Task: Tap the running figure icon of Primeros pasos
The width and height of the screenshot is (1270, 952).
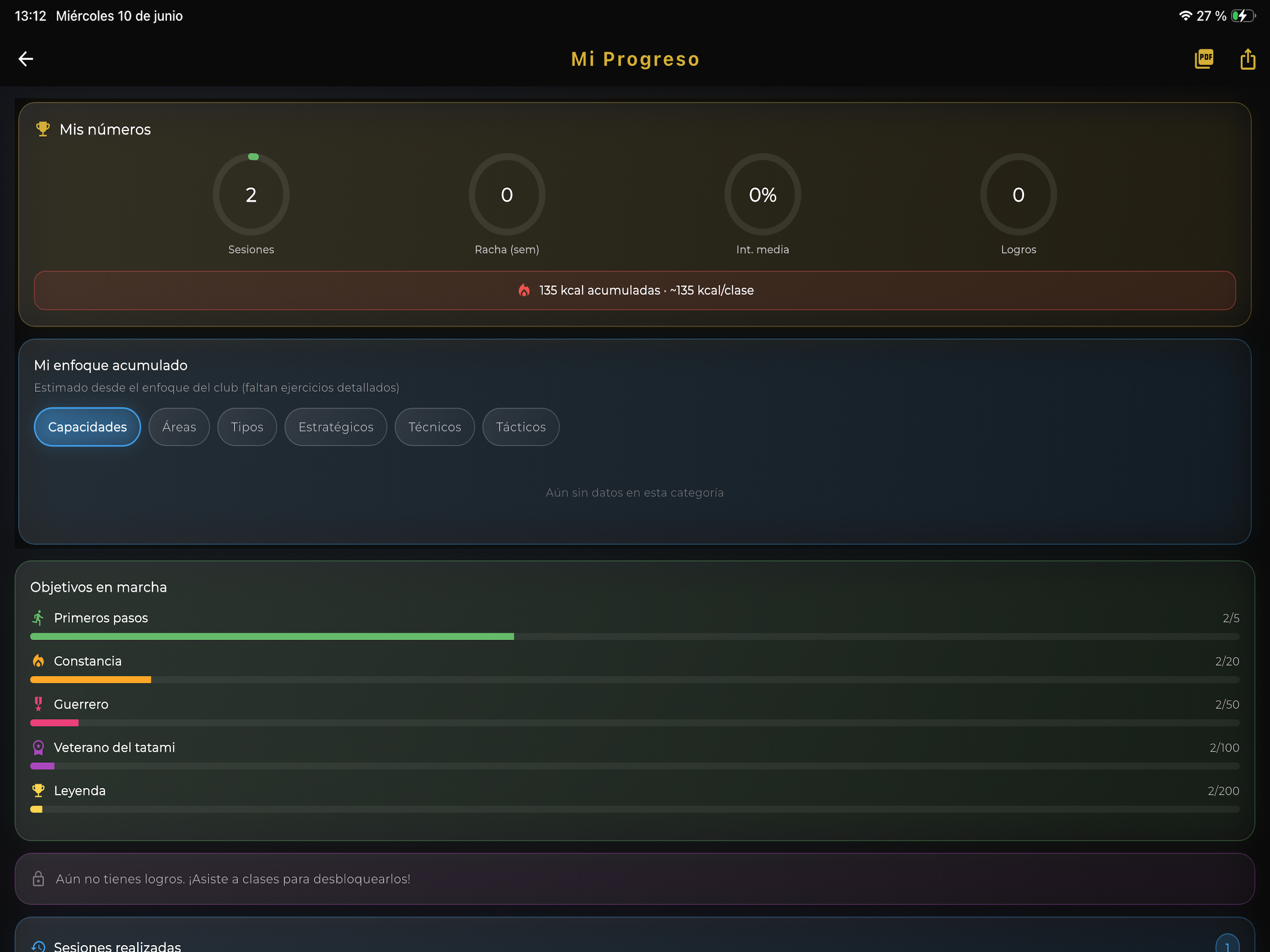Action: [38, 618]
